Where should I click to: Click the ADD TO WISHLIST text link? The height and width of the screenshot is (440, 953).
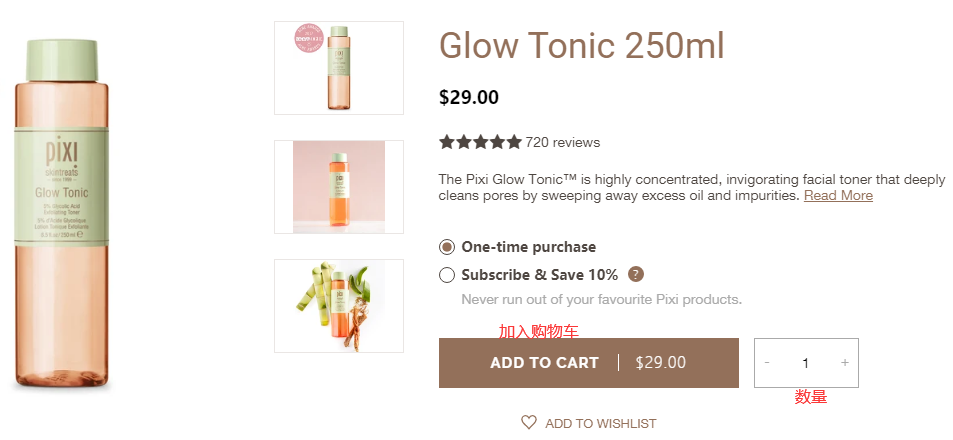600,424
